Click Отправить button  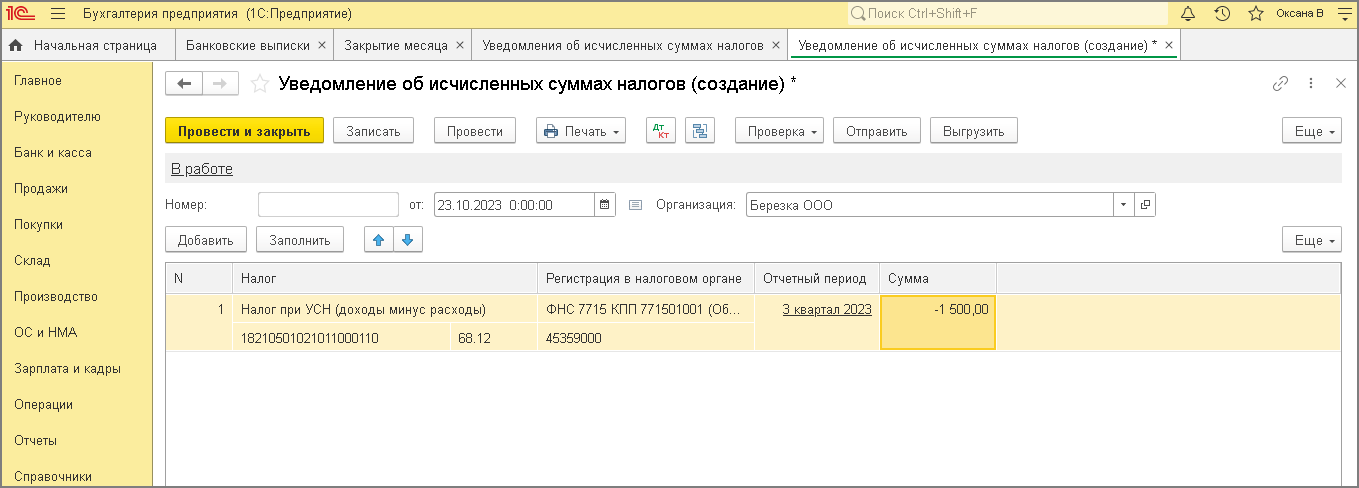876,131
